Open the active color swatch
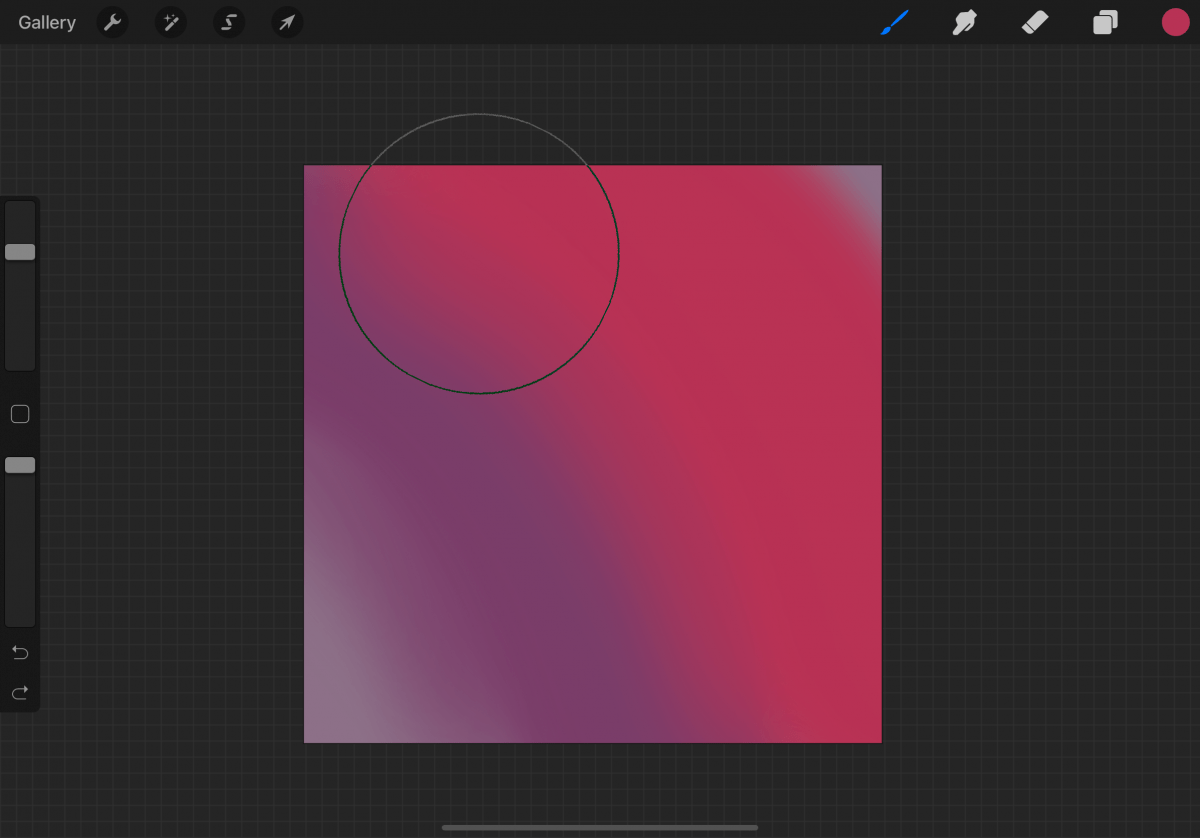Image resolution: width=1200 pixels, height=838 pixels. tap(1176, 22)
